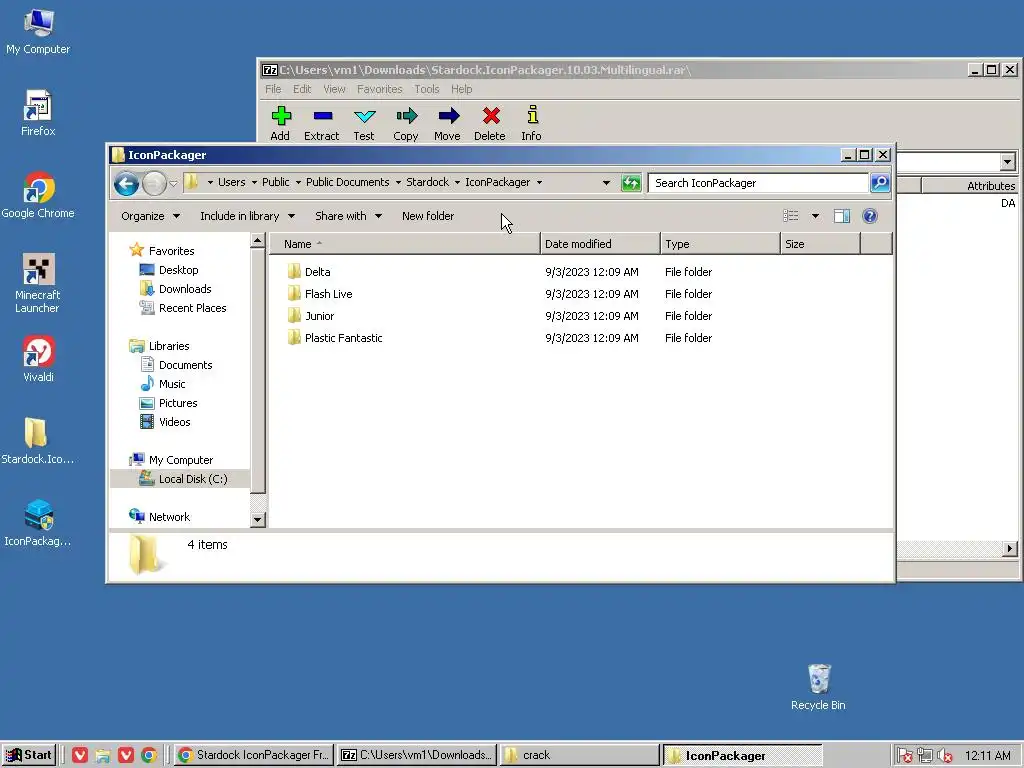This screenshot has width=1024, height=768.
Task: Open the 7-Zip Help menu
Action: 461,89
